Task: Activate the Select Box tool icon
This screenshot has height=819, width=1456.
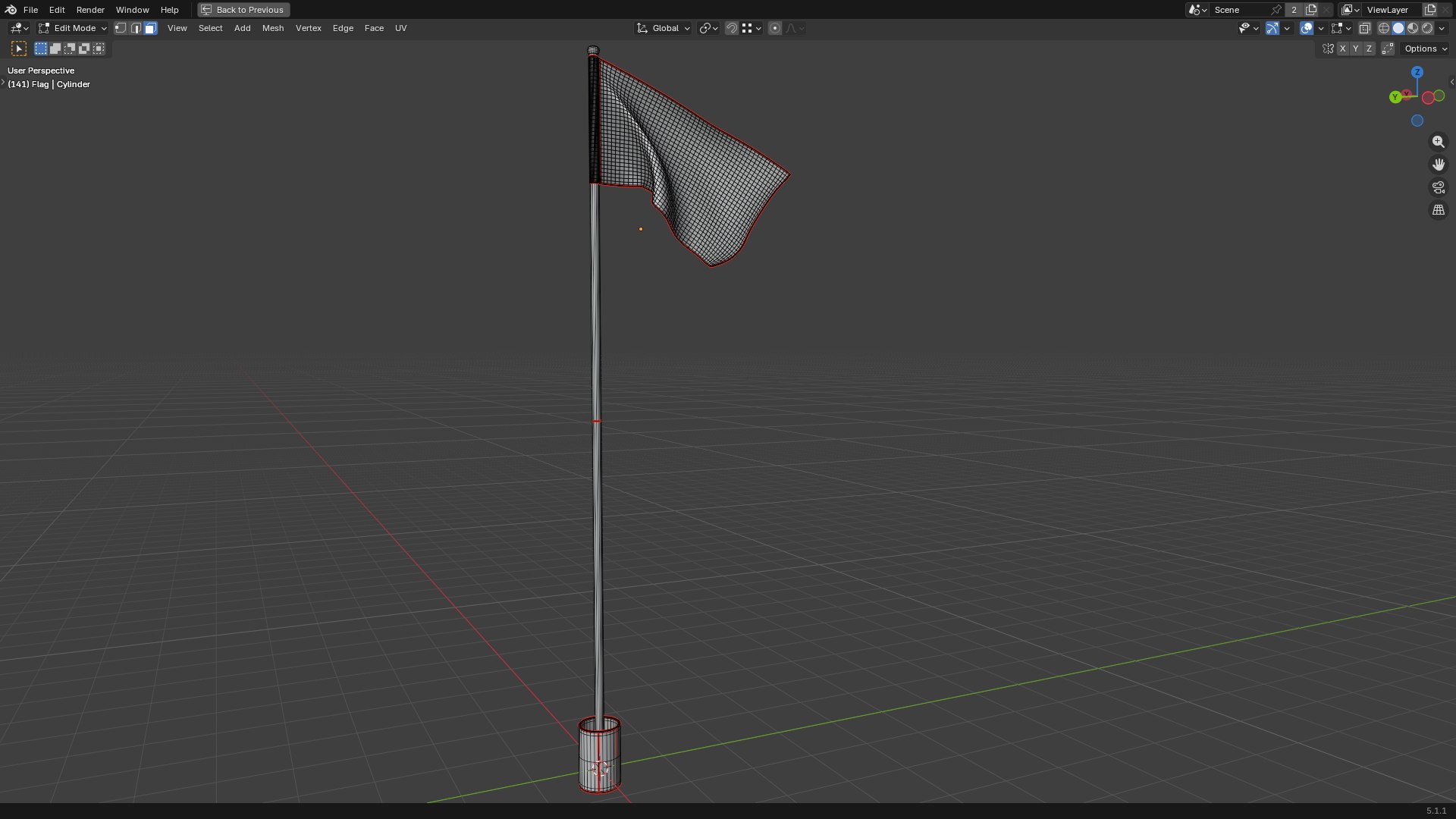Action: click(x=19, y=49)
